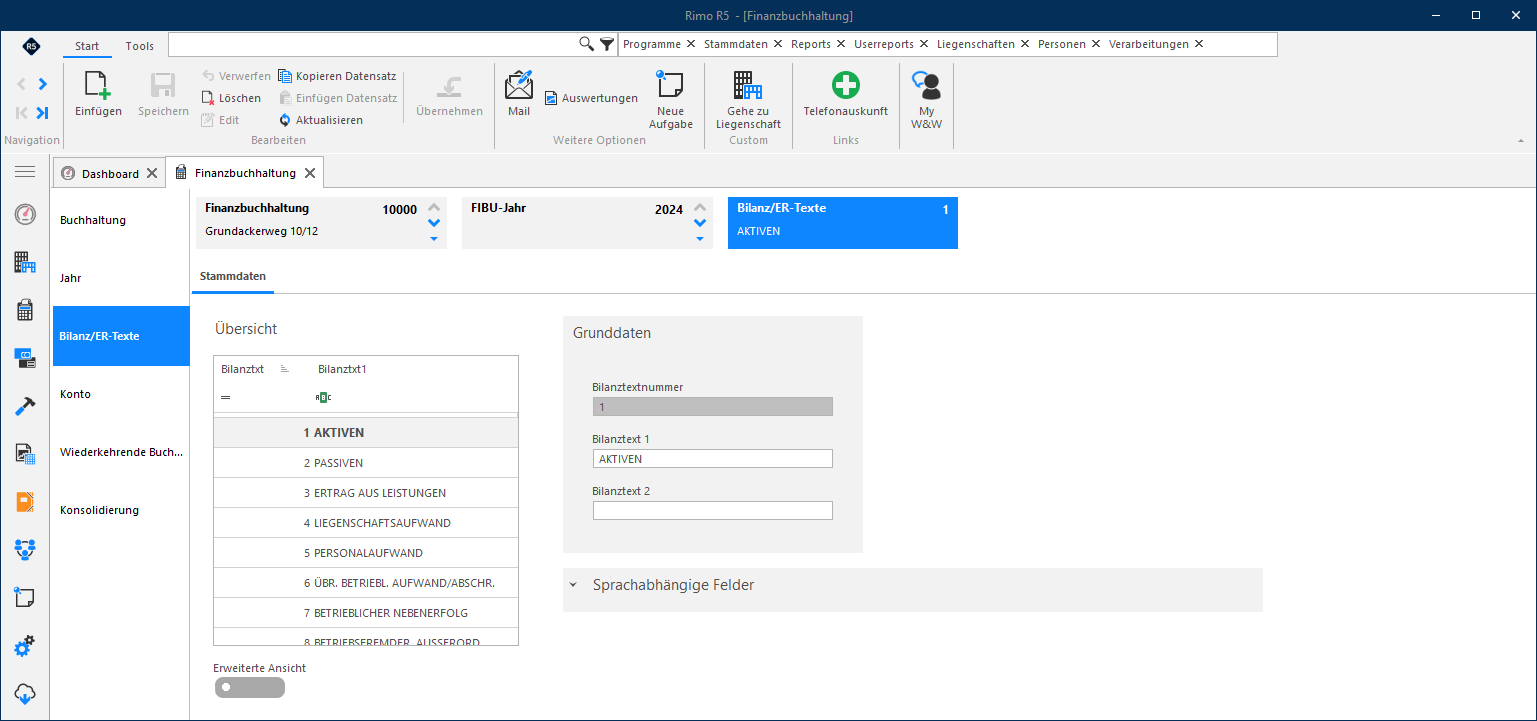1537x721 pixels.
Task: Click the Aktualisieren refresh button
Action: pos(321,120)
